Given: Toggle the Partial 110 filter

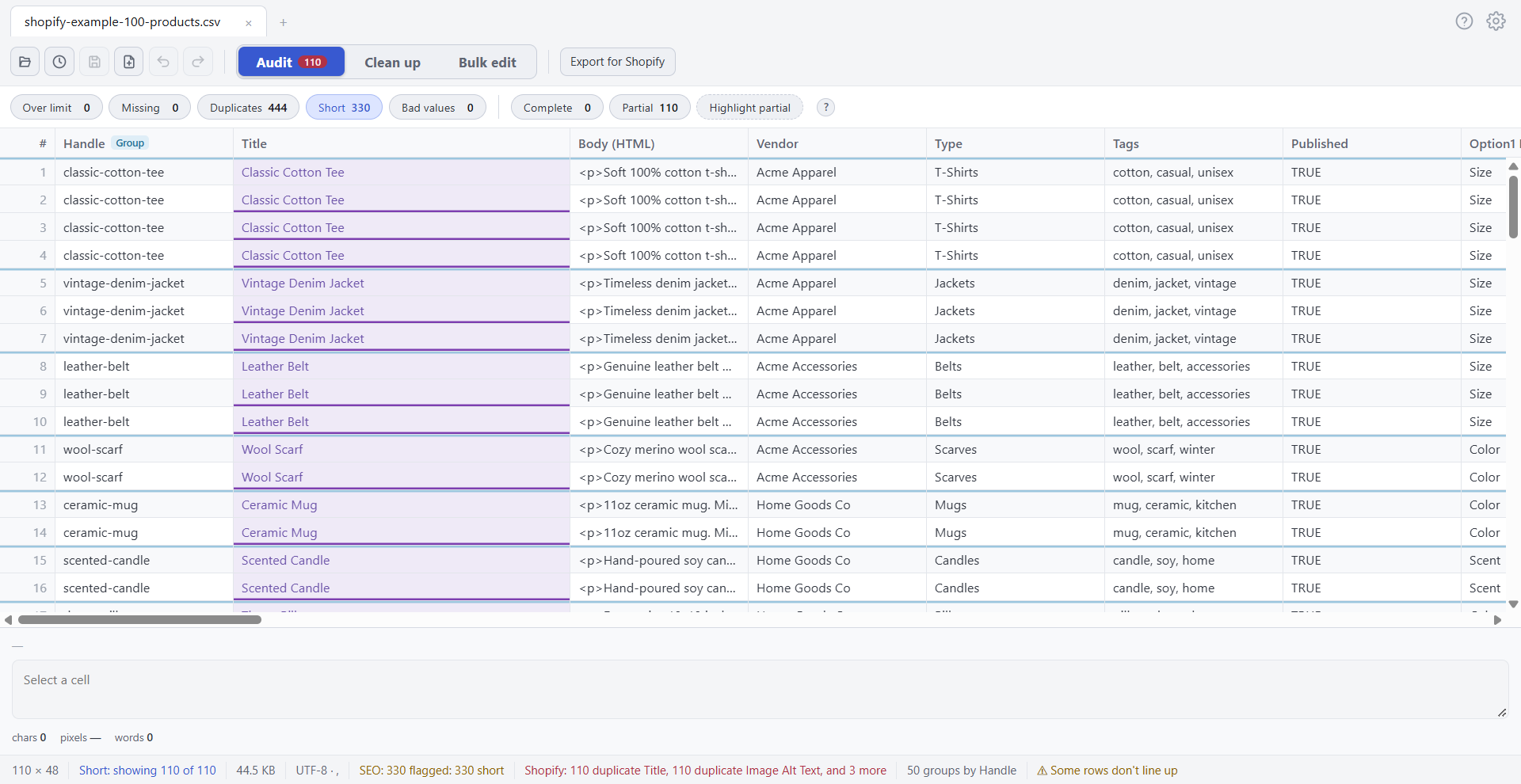Looking at the screenshot, I should (650, 108).
